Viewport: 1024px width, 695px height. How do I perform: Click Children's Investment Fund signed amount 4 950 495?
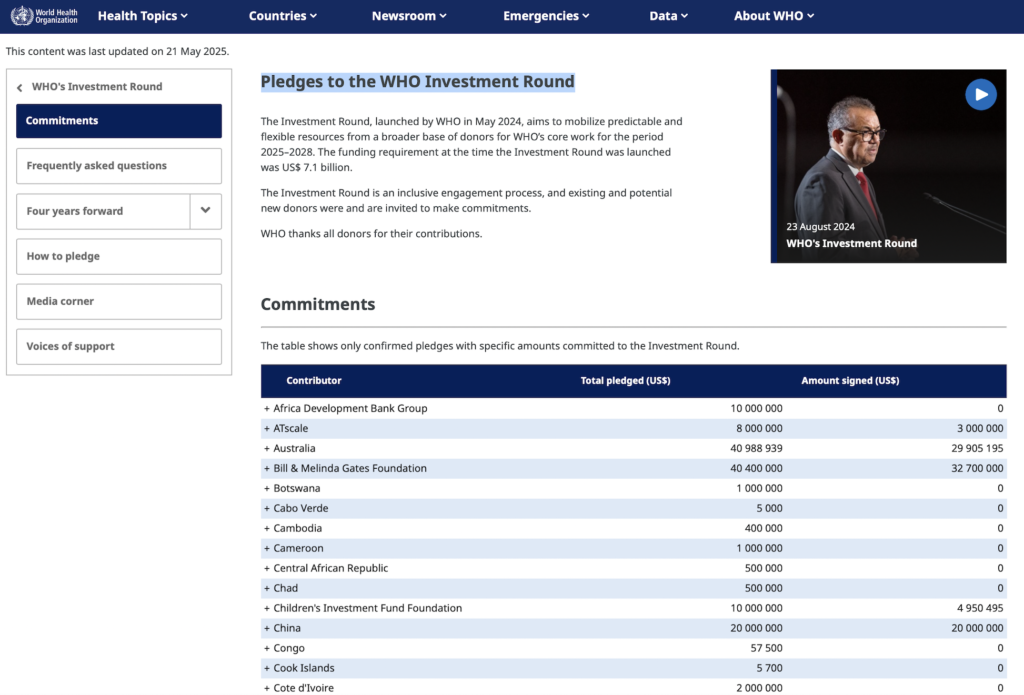(x=980, y=608)
